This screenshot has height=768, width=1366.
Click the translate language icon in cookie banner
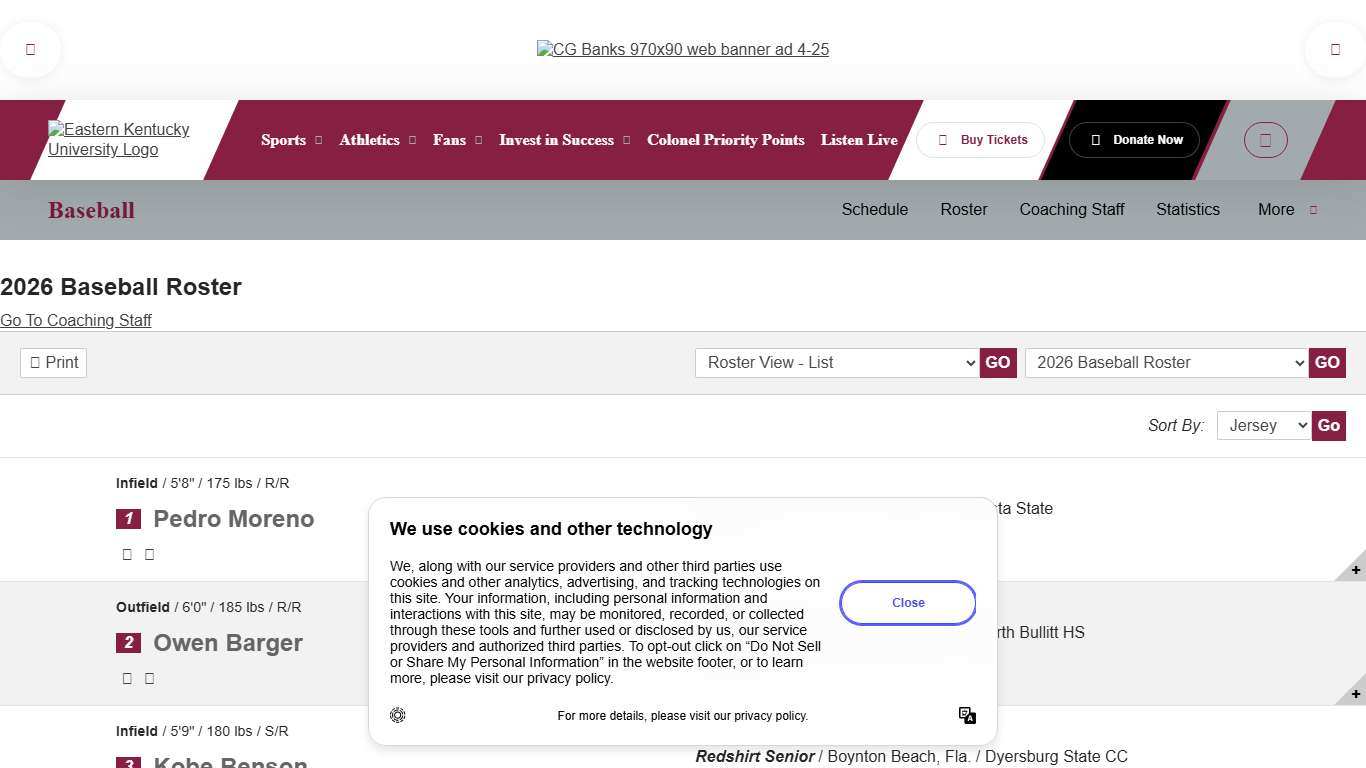[x=967, y=715]
